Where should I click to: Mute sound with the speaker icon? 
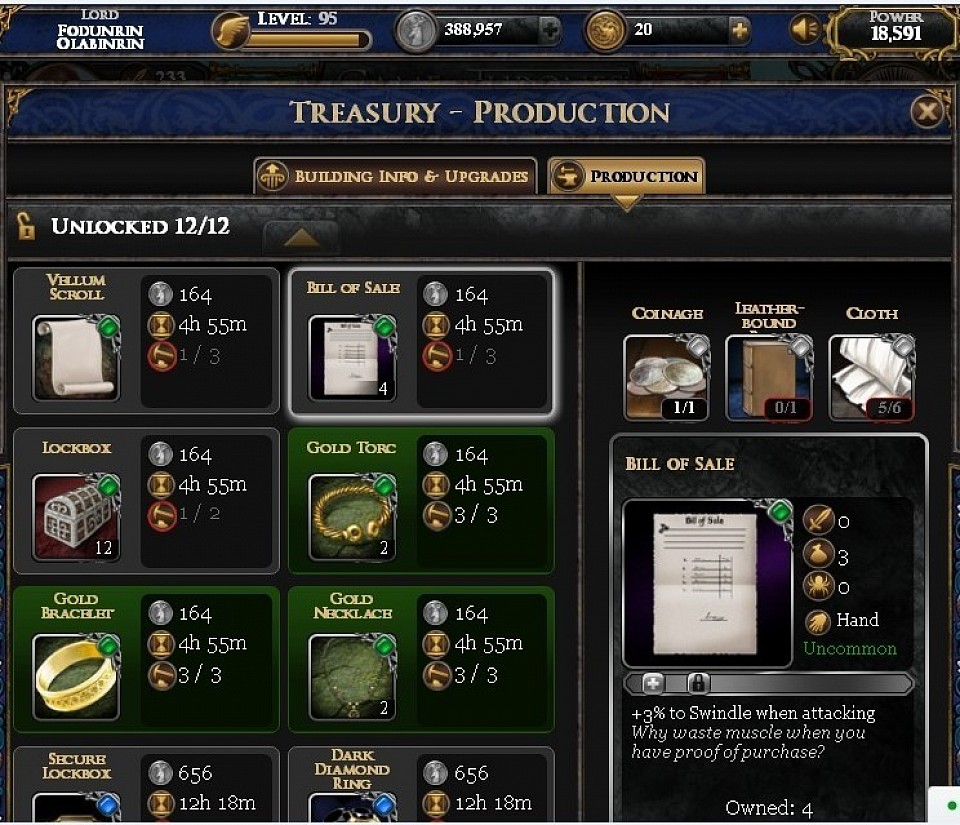804,29
